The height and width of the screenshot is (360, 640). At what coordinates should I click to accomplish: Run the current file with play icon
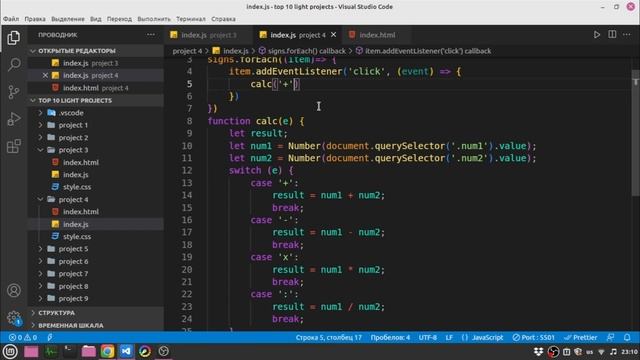[x=597, y=35]
